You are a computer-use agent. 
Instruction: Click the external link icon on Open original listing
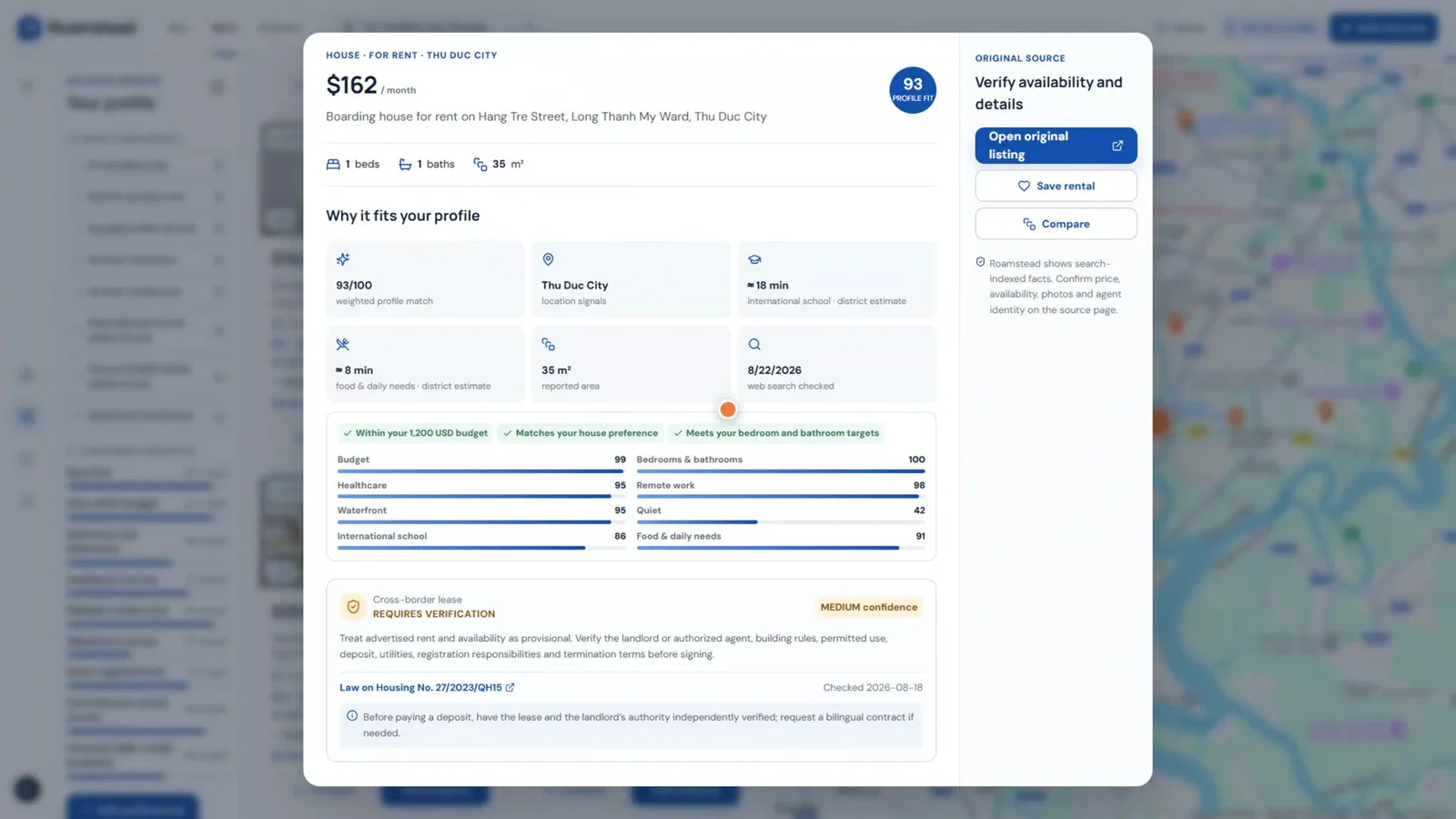click(x=1117, y=146)
